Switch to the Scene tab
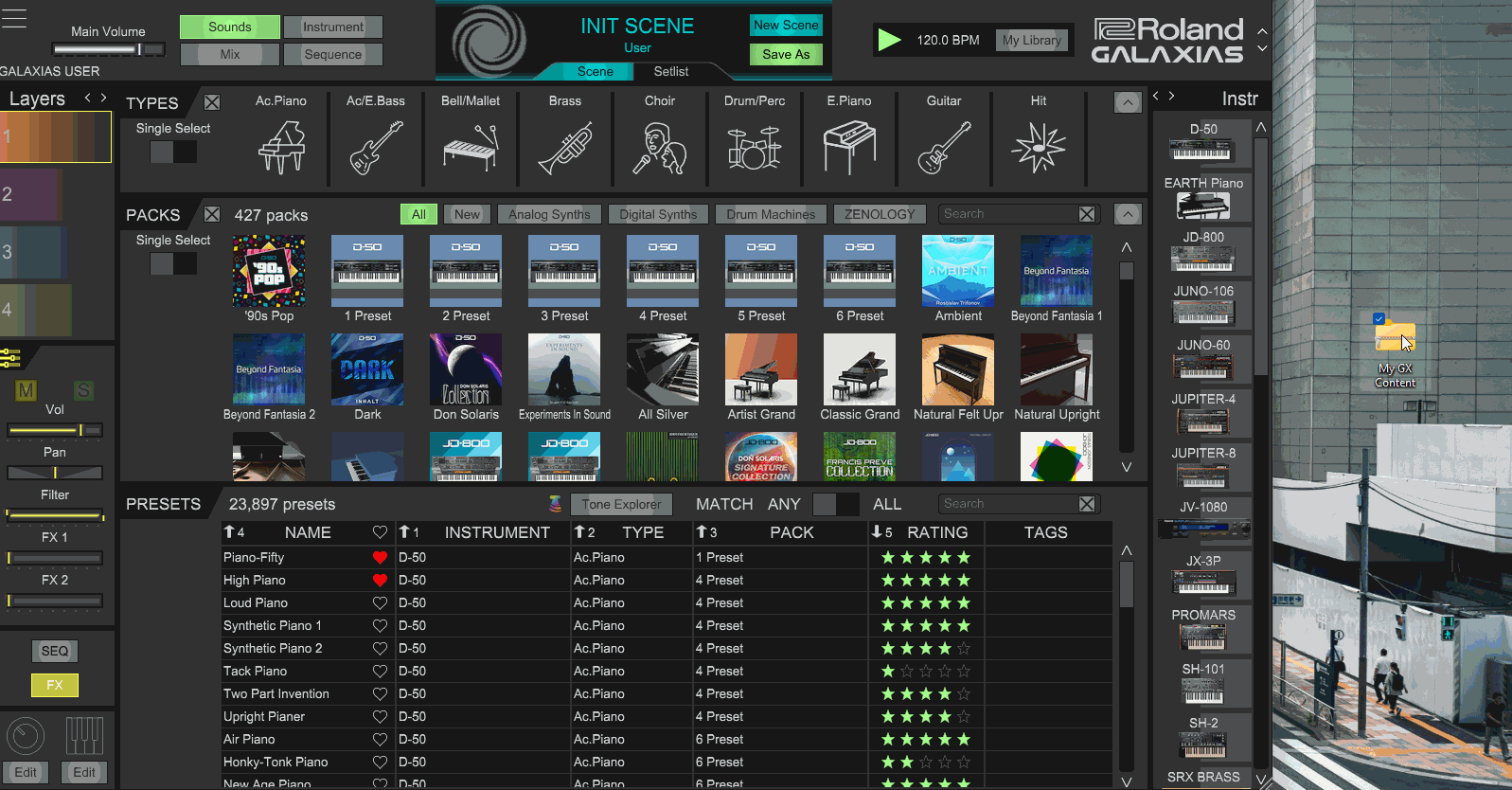This screenshot has height=790, width=1512. point(596,71)
